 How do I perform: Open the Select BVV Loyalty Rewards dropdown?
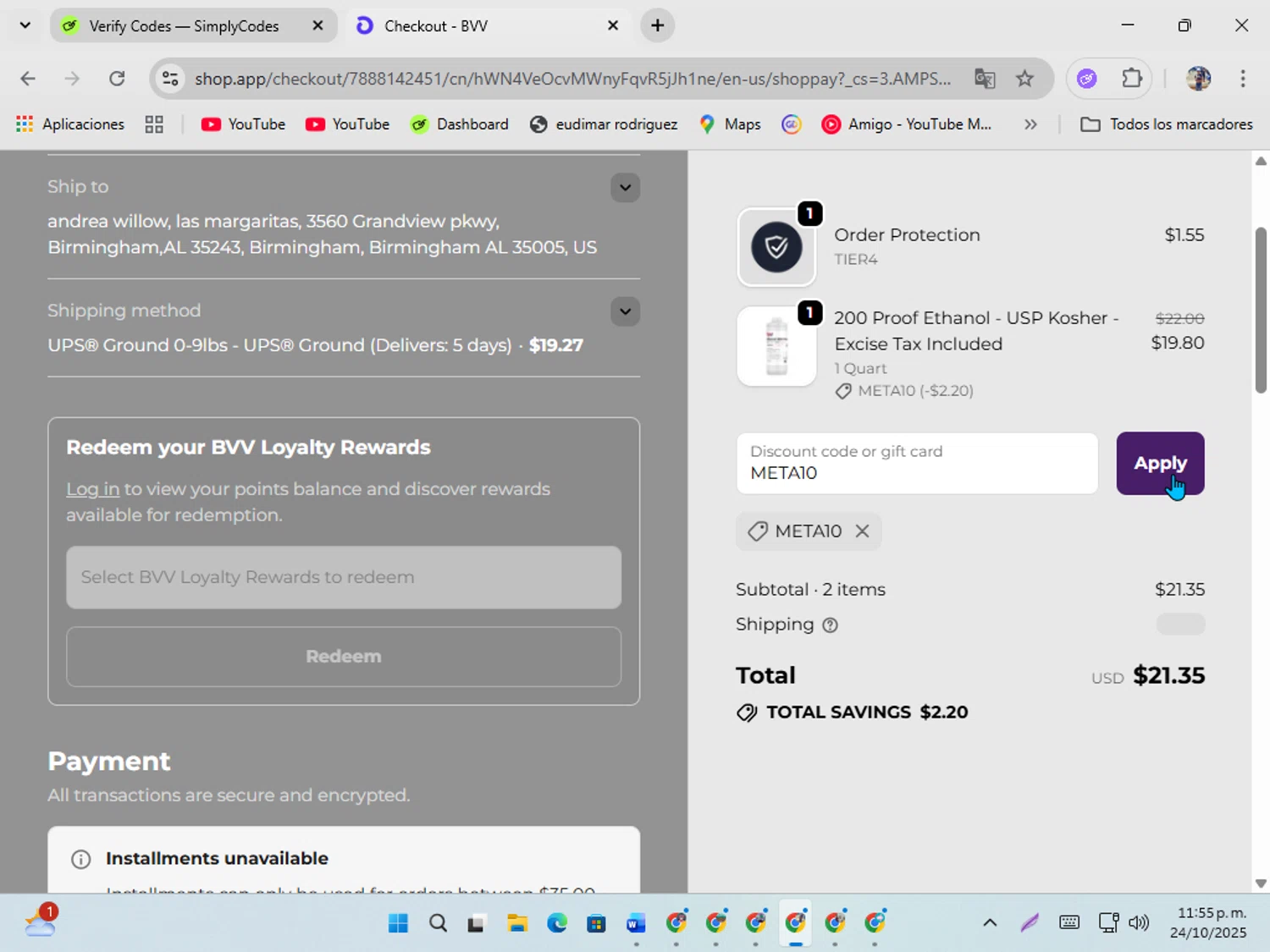pyautogui.click(x=344, y=577)
